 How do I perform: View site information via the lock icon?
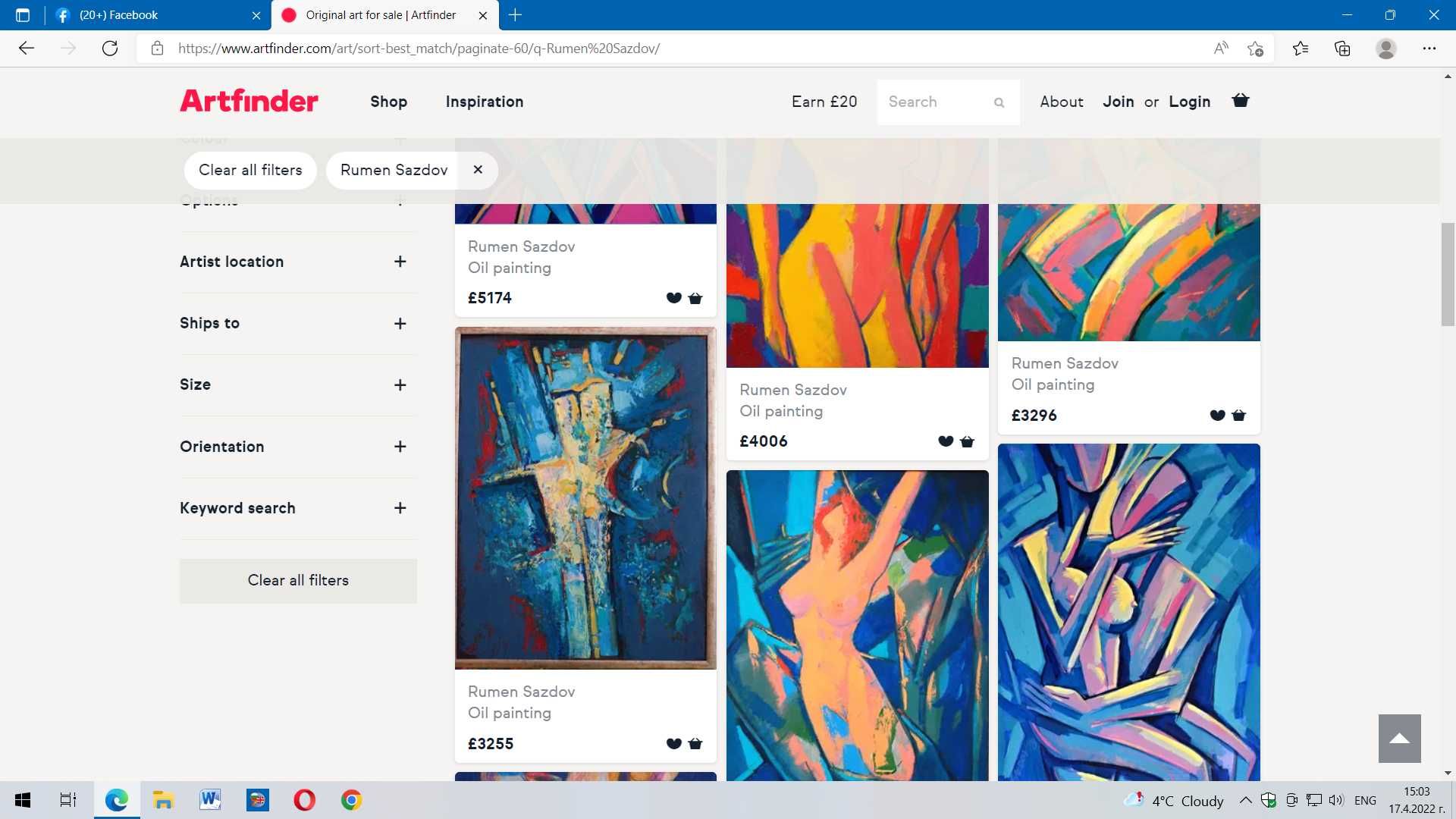[x=158, y=49]
